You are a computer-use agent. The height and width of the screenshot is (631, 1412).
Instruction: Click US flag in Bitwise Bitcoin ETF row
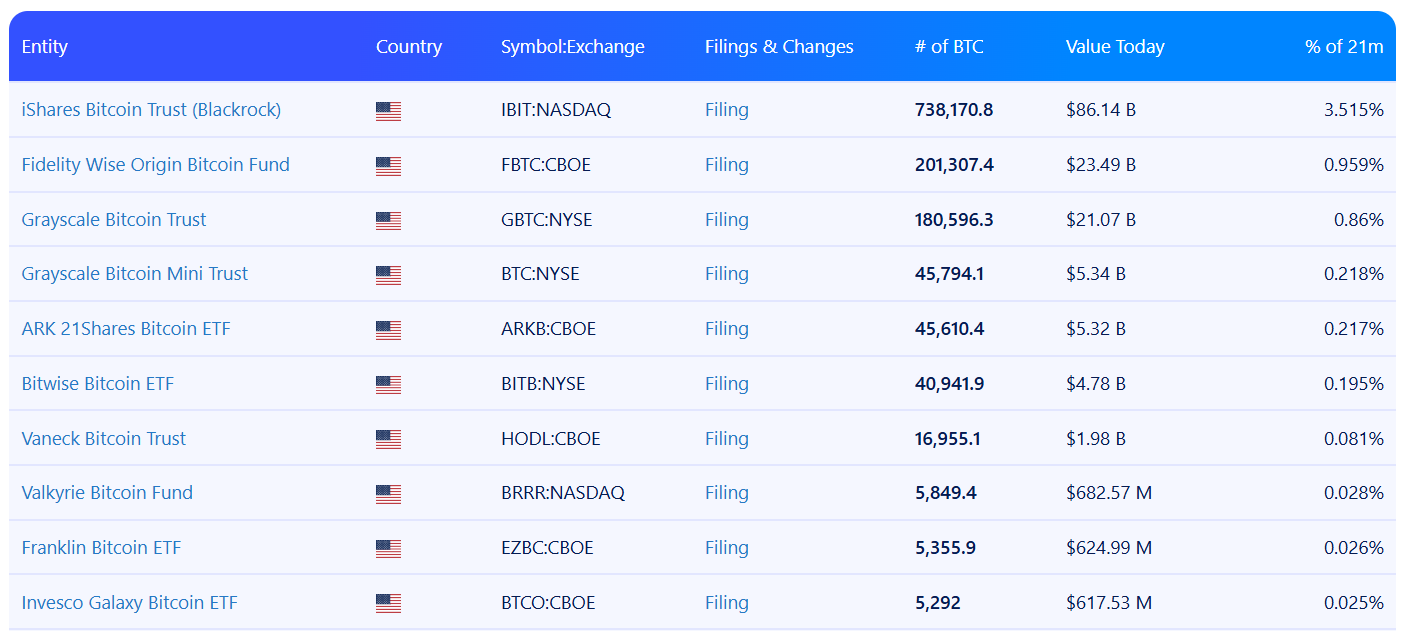pyautogui.click(x=388, y=385)
